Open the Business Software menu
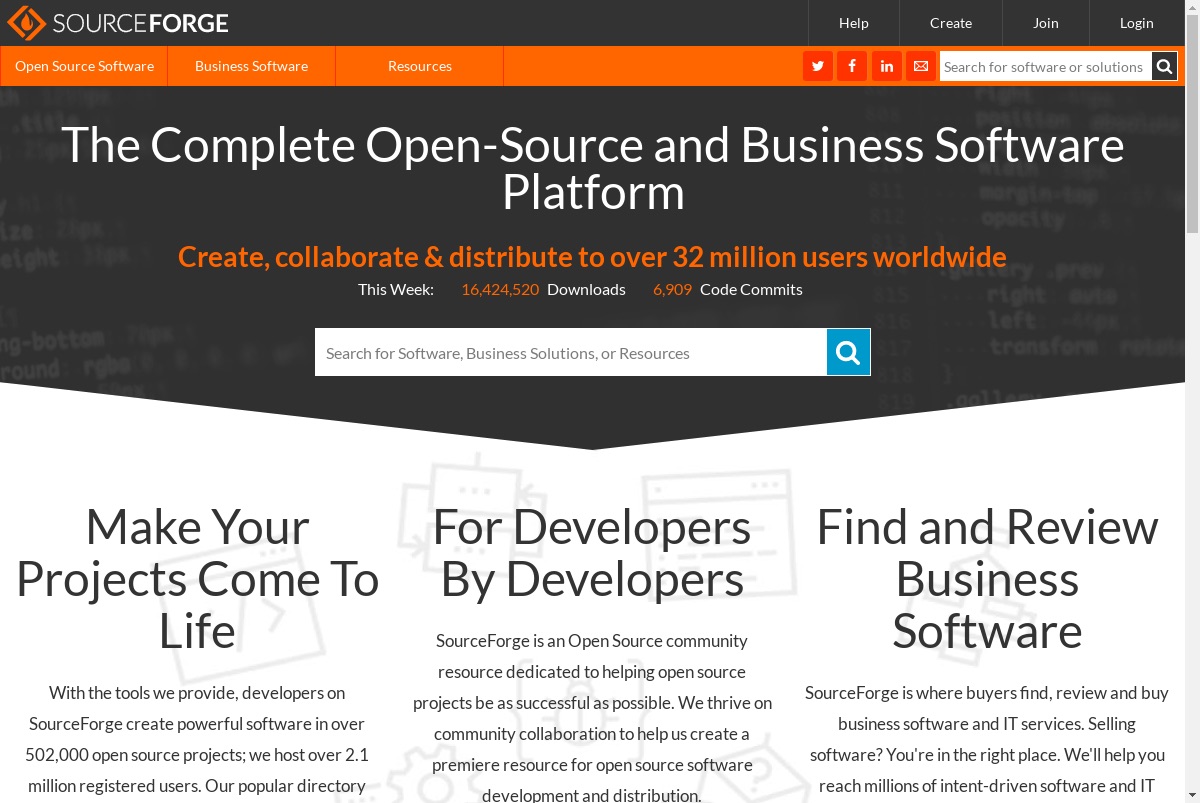 pos(251,66)
